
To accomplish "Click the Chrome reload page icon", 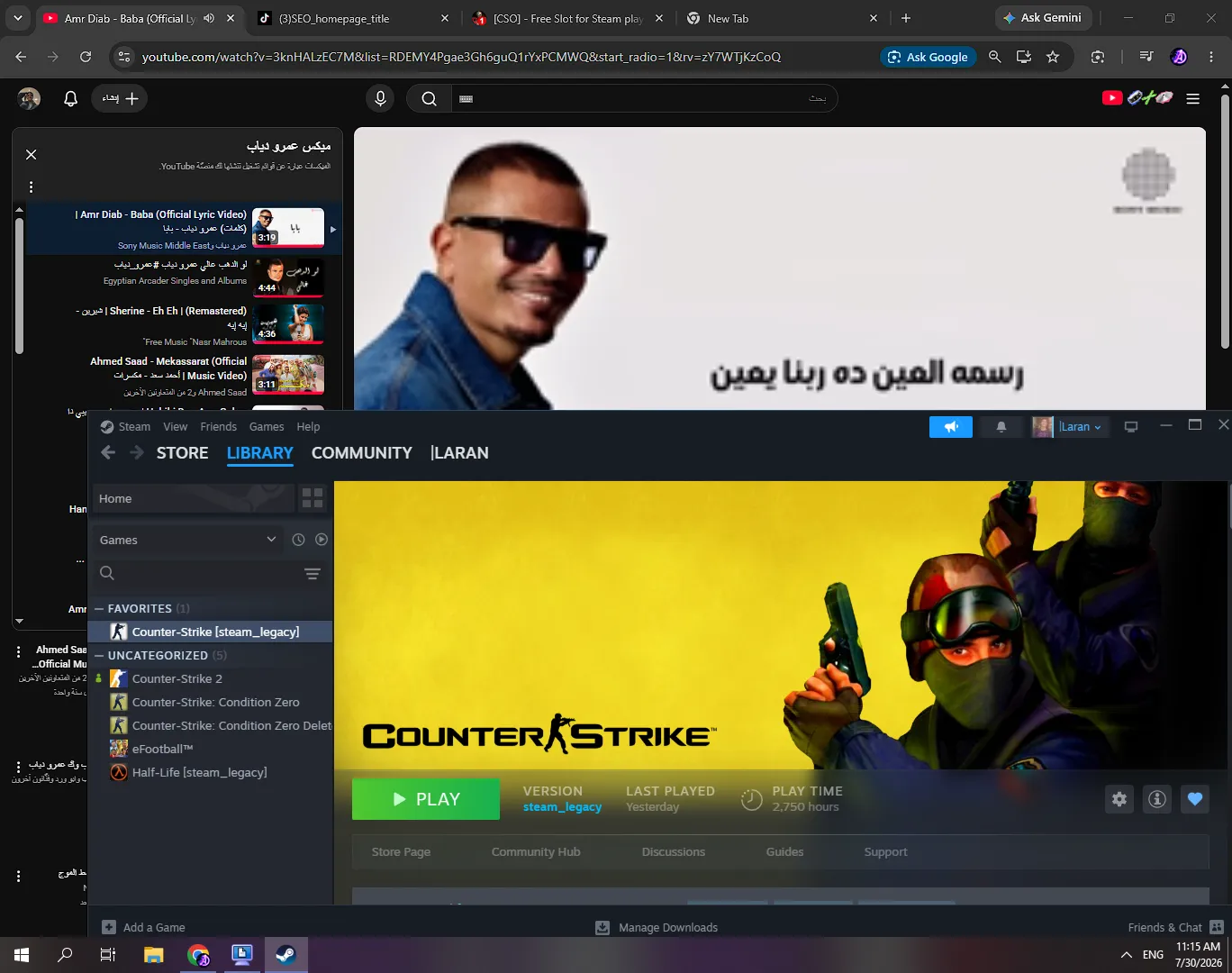I will click(x=86, y=57).
